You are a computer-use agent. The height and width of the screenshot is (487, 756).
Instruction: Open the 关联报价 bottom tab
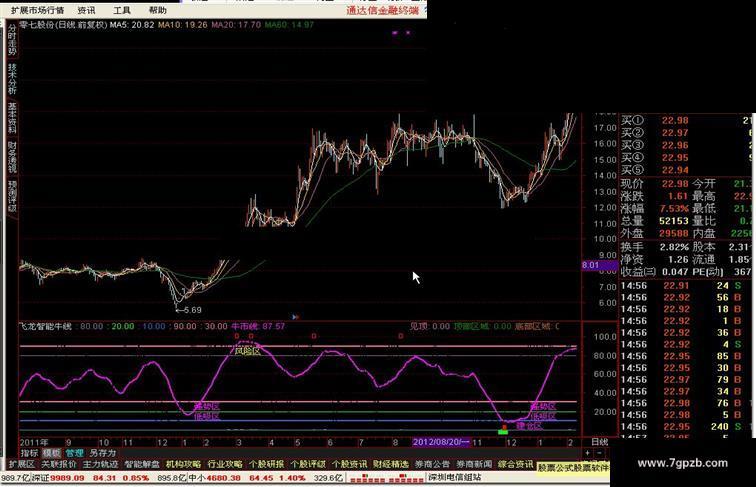[59, 464]
